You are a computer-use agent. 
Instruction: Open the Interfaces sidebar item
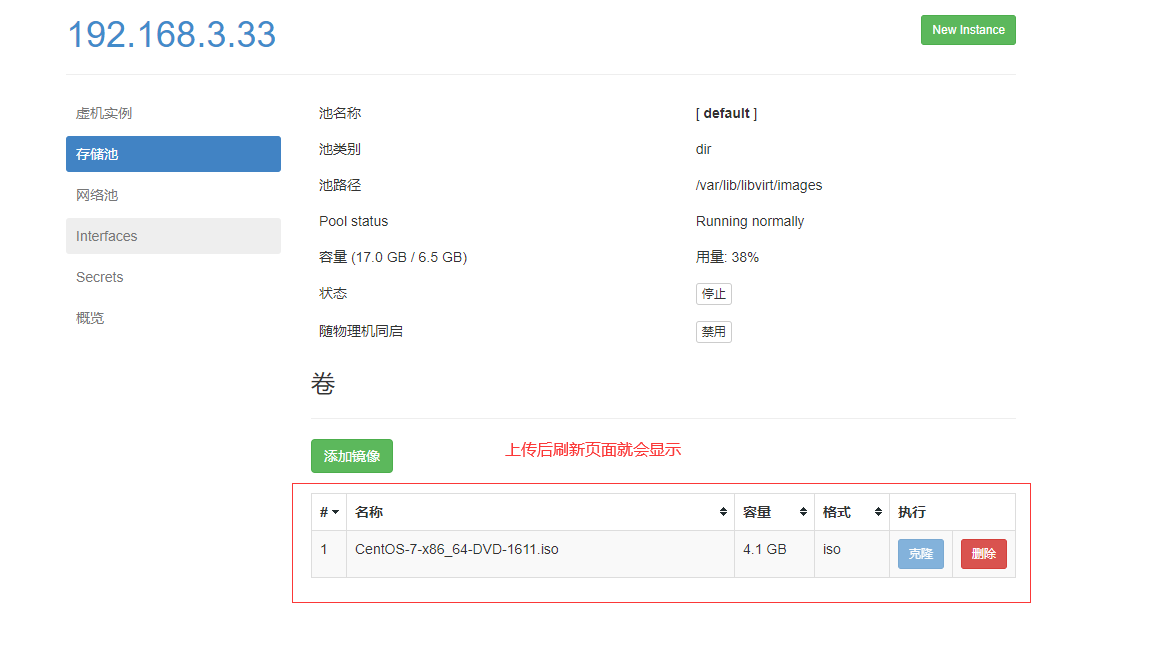coord(107,236)
